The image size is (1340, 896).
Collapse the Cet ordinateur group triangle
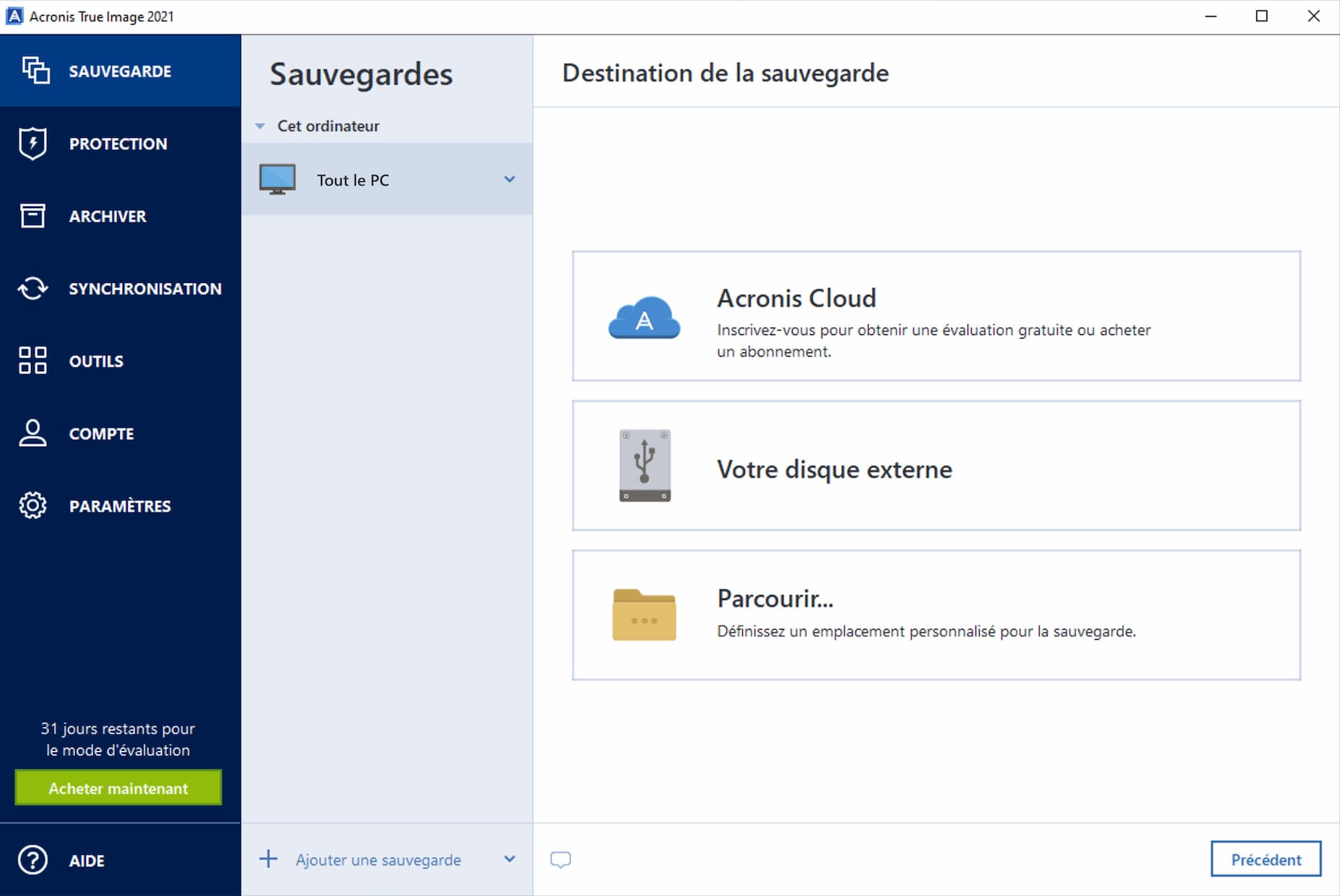click(x=260, y=126)
